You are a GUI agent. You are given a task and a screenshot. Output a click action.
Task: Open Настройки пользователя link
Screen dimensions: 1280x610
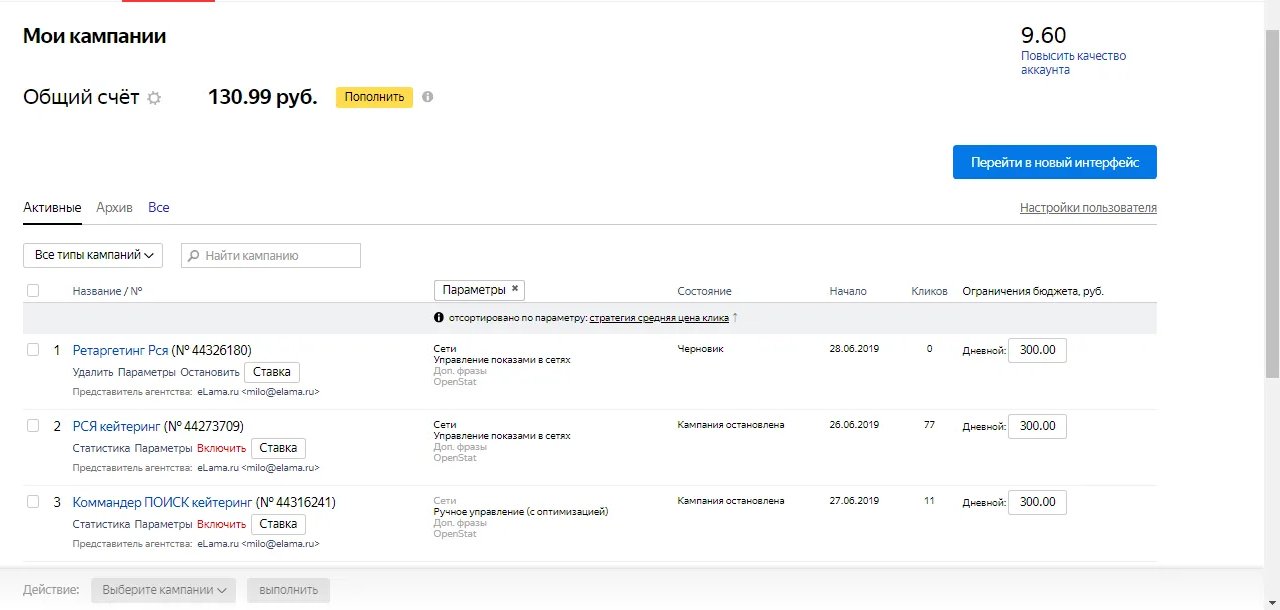[1088, 208]
